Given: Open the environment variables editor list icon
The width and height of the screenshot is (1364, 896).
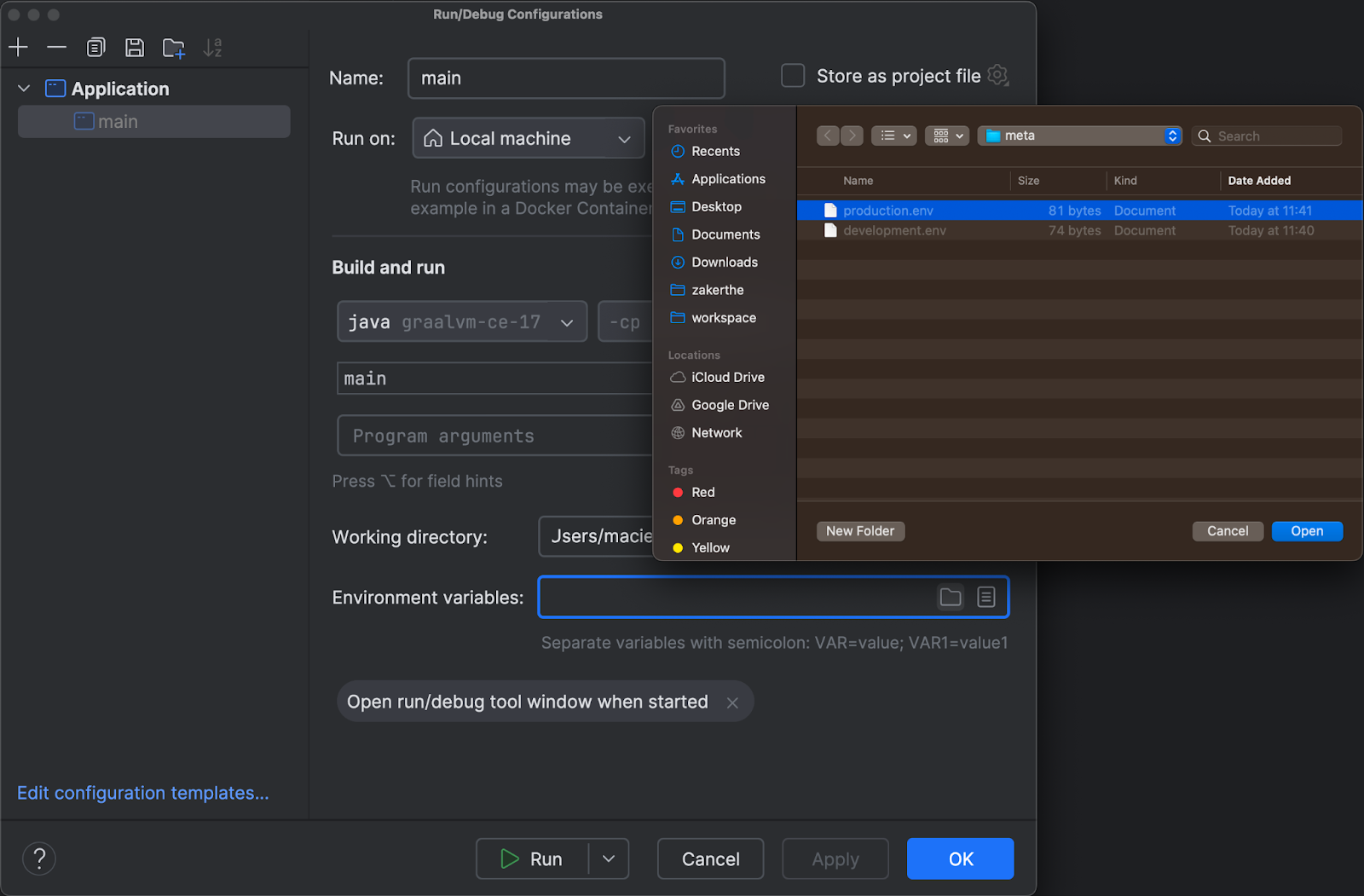Looking at the screenshot, I should (986, 598).
